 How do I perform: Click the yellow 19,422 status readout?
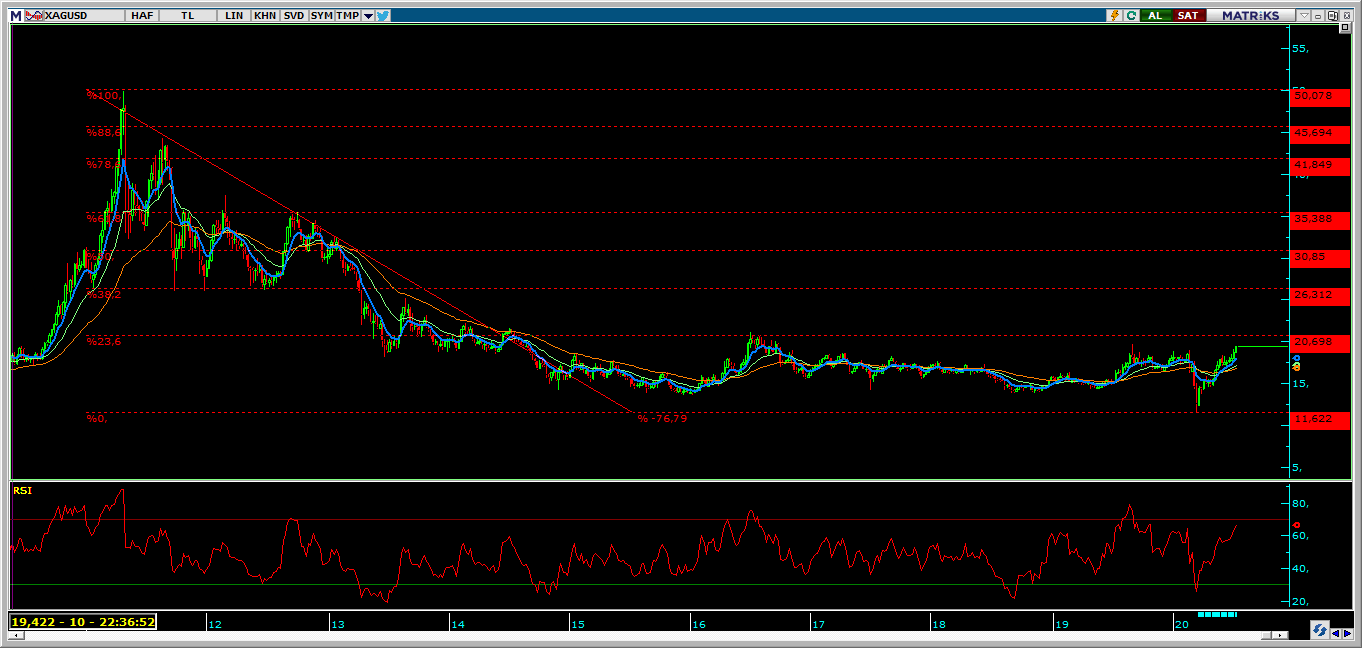[x=84, y=621]
